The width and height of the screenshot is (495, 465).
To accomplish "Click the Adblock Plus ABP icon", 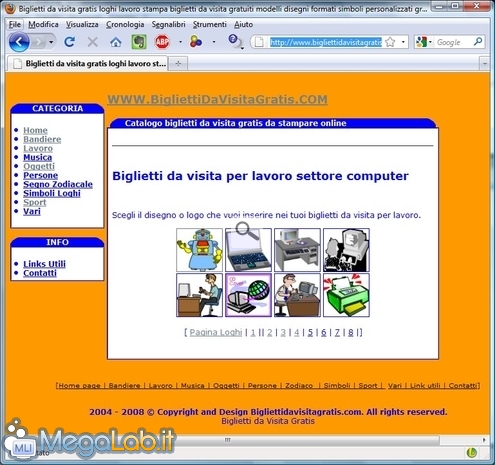I will [162, 42].
